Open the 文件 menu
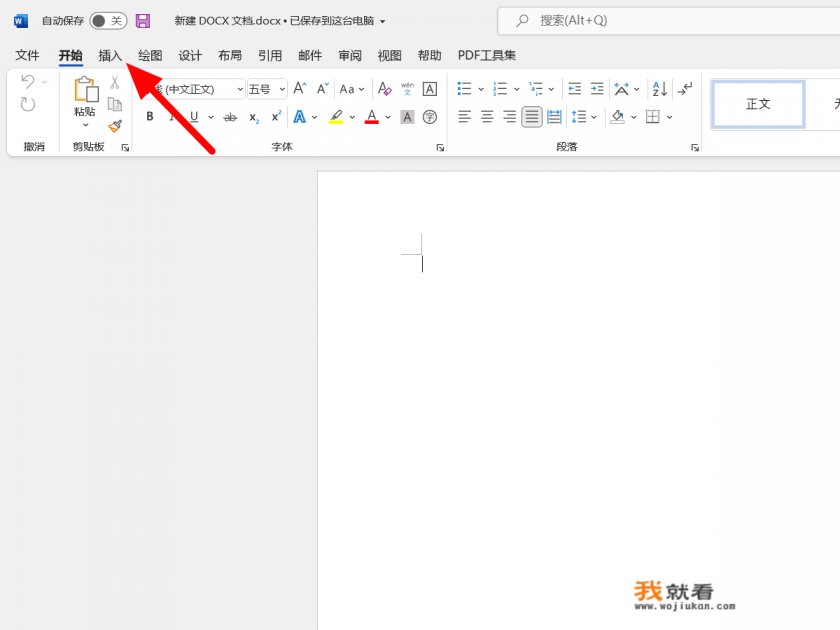This screenshot has width=840, height=630. (x=27, y=55)
